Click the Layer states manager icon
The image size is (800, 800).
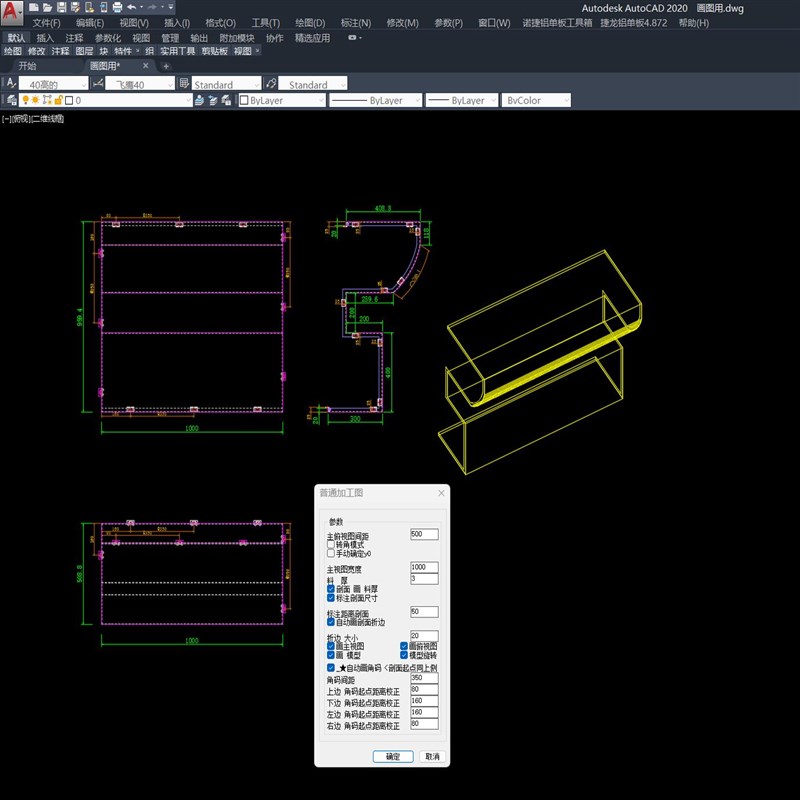click(226, 100)
